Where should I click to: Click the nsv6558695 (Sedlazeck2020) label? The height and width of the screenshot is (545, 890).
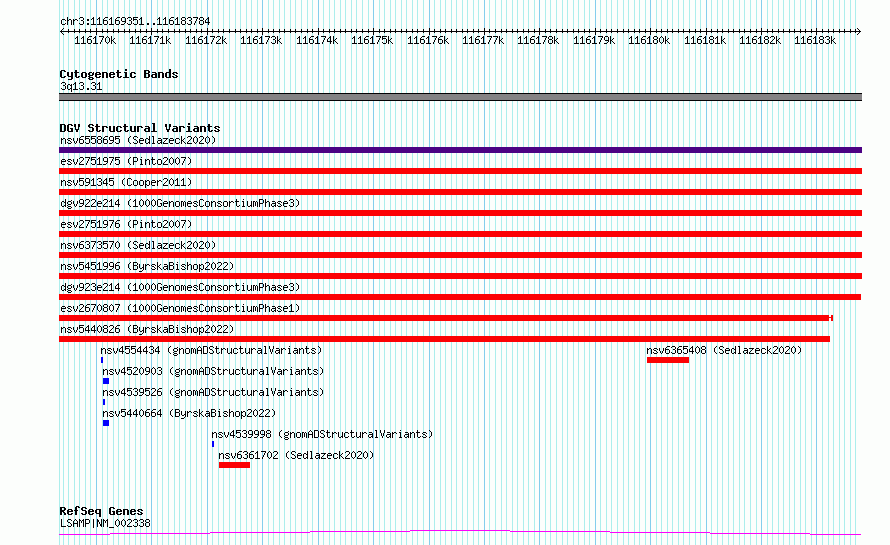click(138, 140)
